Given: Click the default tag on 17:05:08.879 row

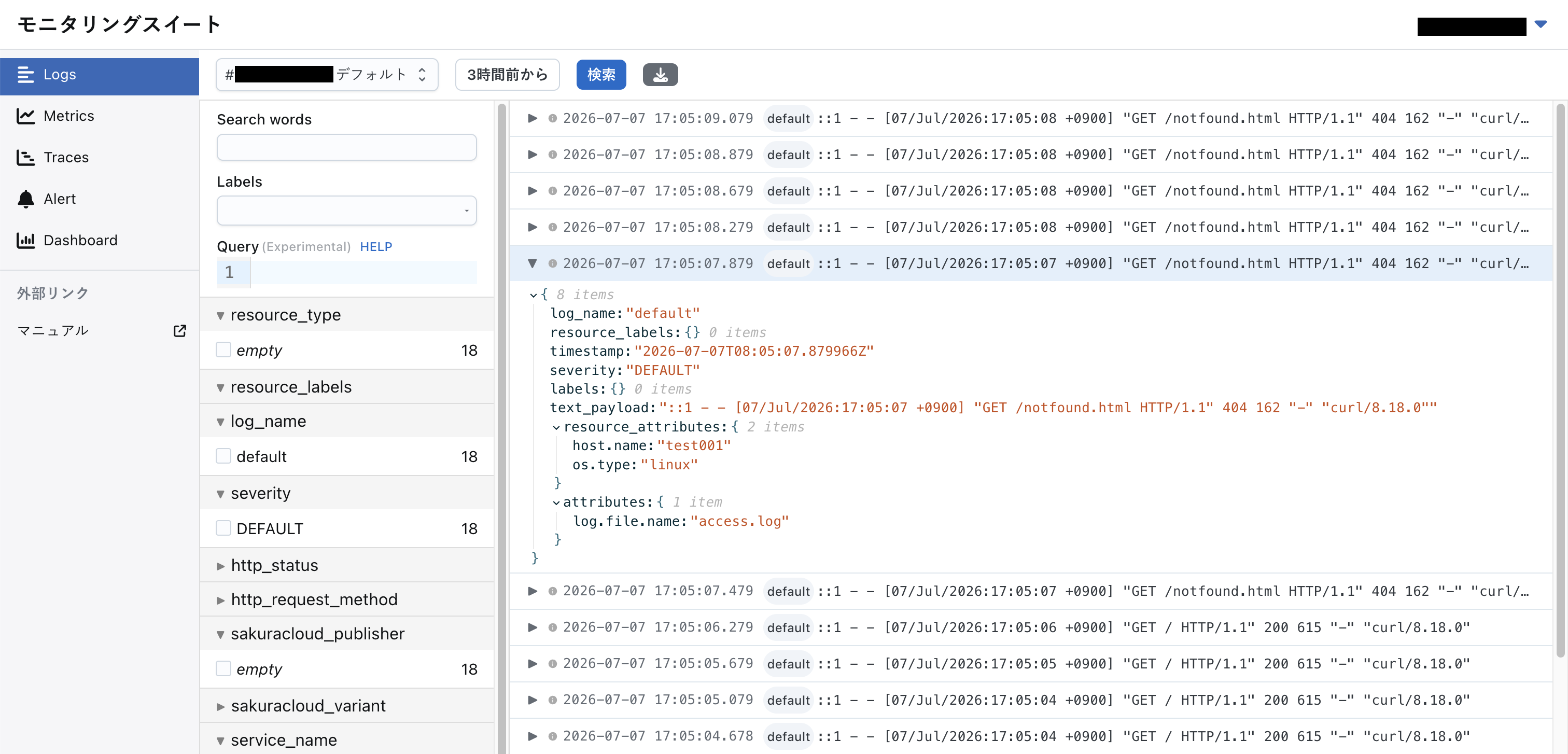Looking at the screenshot, I should coord(788,155).
